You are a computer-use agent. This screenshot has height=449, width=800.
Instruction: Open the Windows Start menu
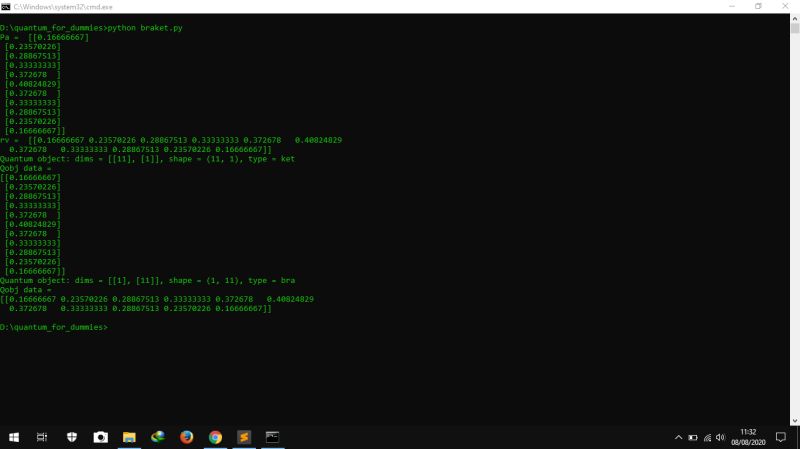(x=14, y=437)
